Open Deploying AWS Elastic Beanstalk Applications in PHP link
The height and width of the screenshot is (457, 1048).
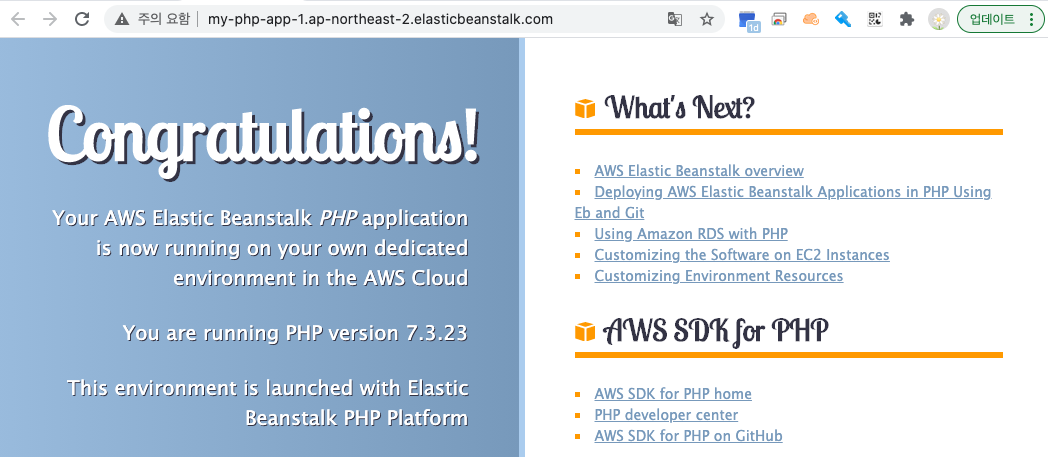pos(783,202)
